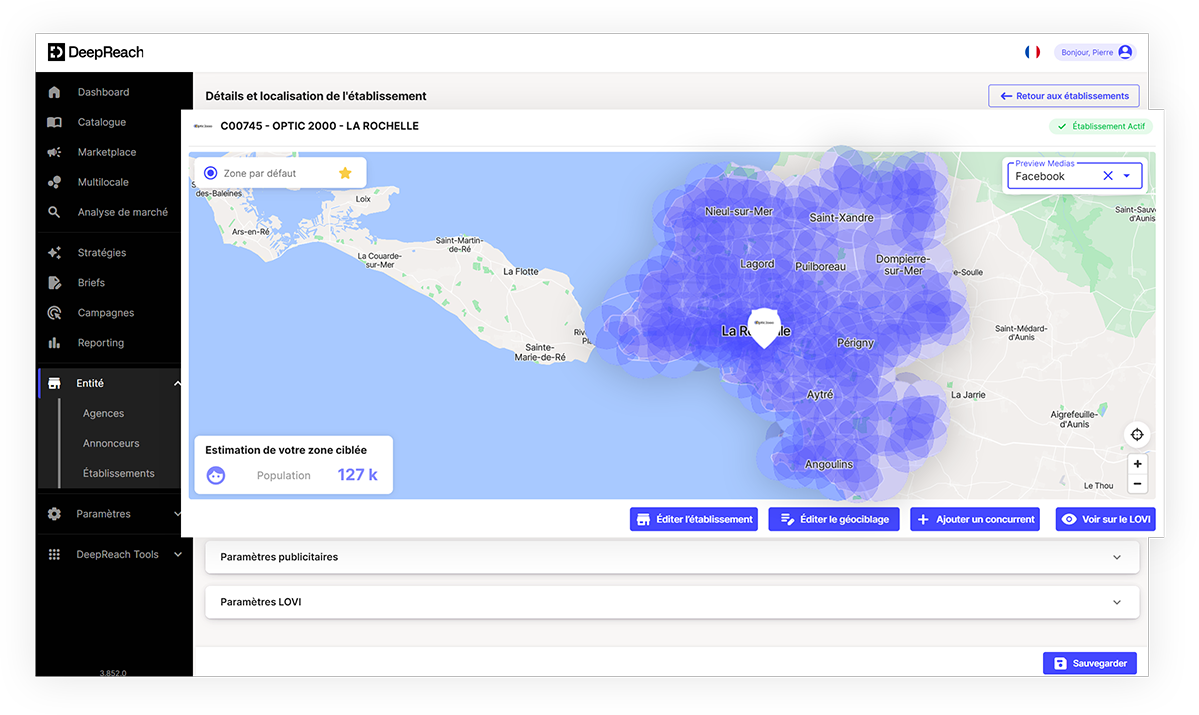Click the Stratégies sparkle icon

point(54,252)
